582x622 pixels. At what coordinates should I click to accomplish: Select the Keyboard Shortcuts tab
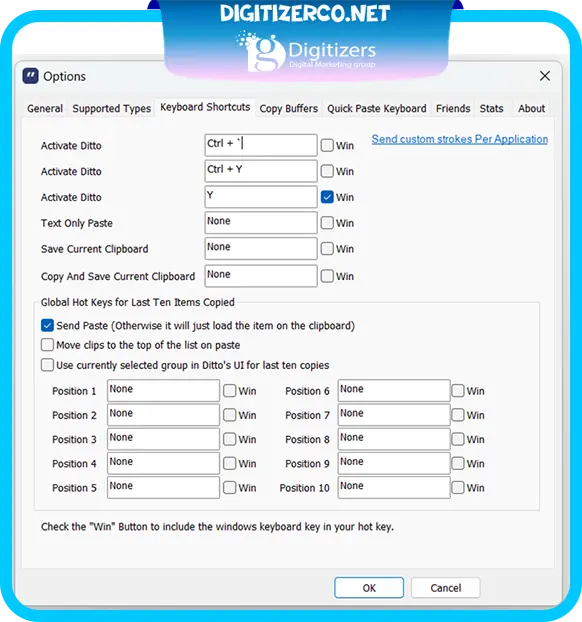pos(205,107)
